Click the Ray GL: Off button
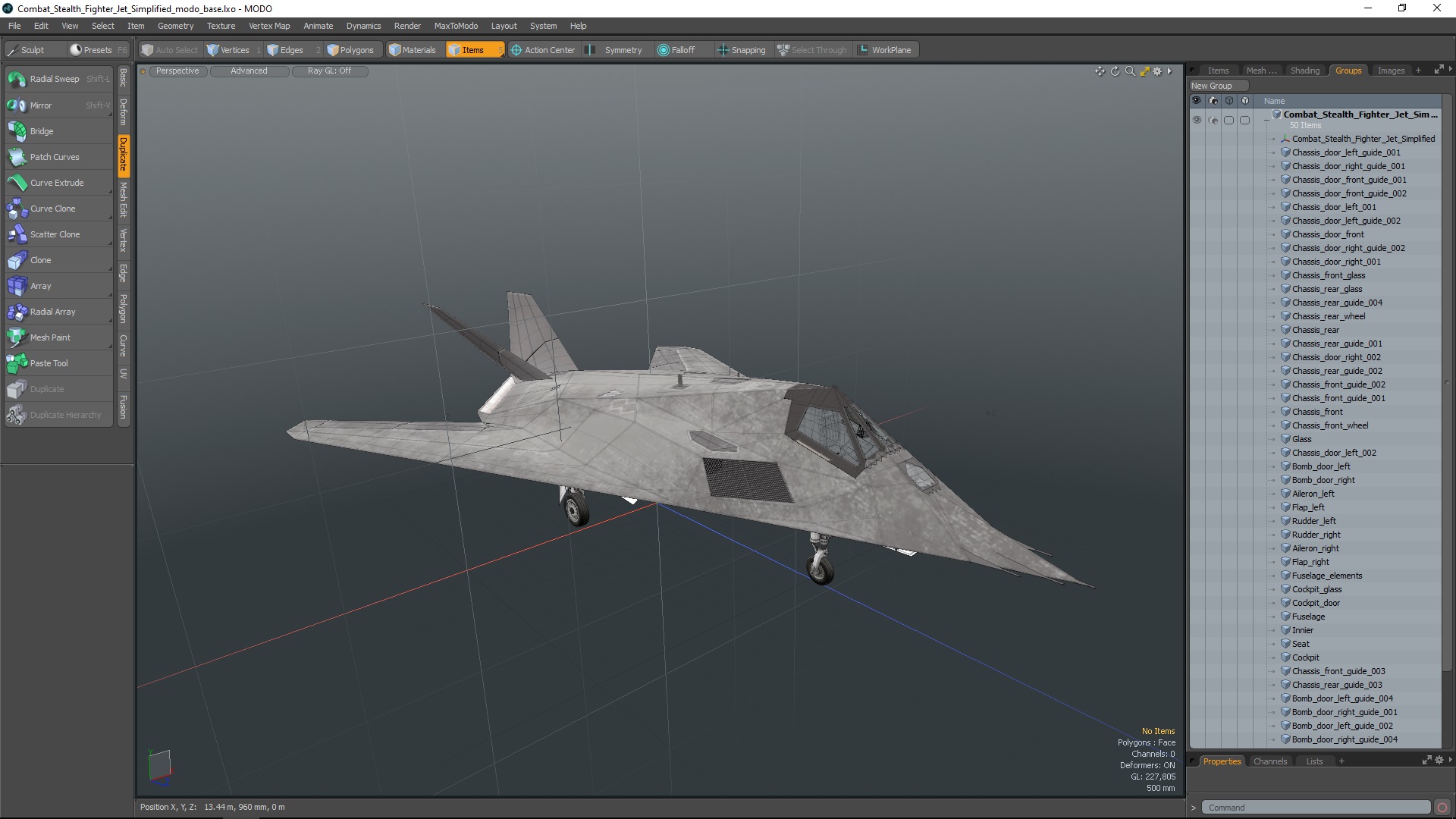Viewport: 1456px width, 819px height. tap(329, 71)
